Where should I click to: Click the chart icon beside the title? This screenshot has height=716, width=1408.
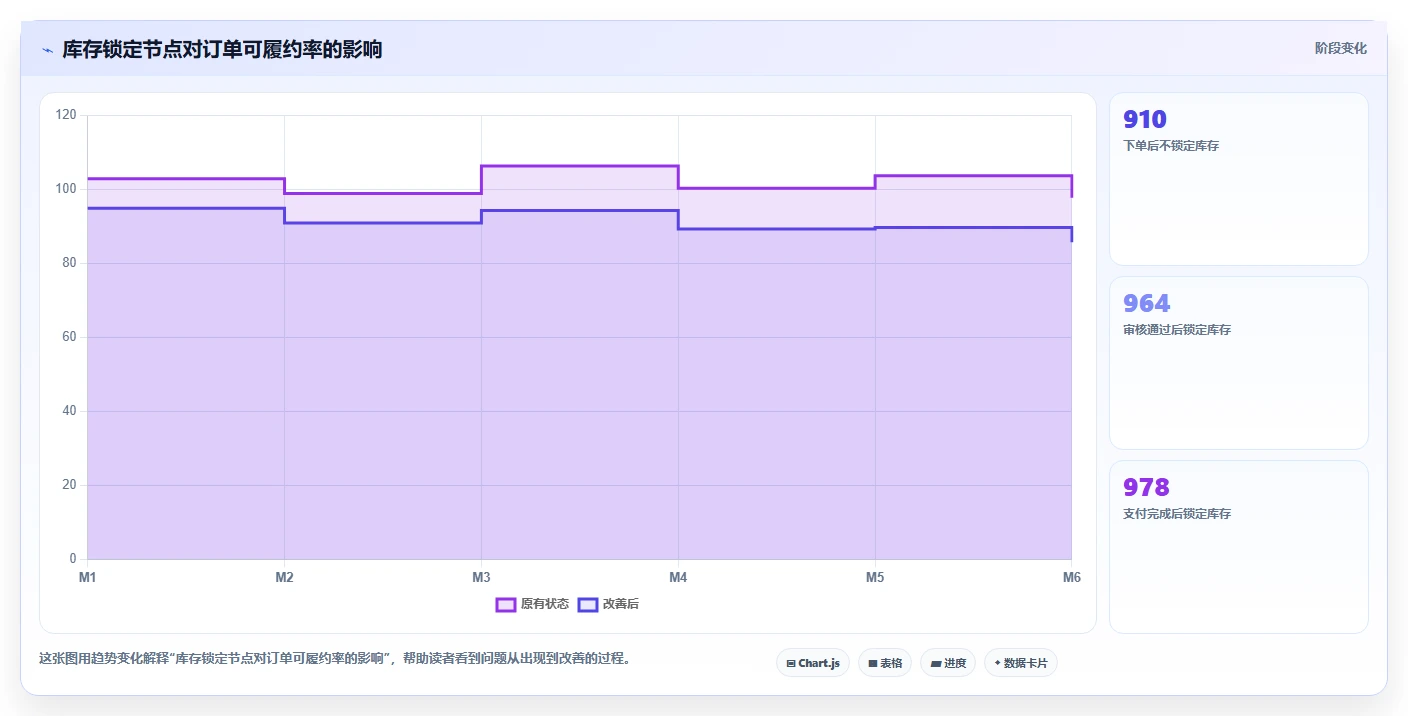47,50
